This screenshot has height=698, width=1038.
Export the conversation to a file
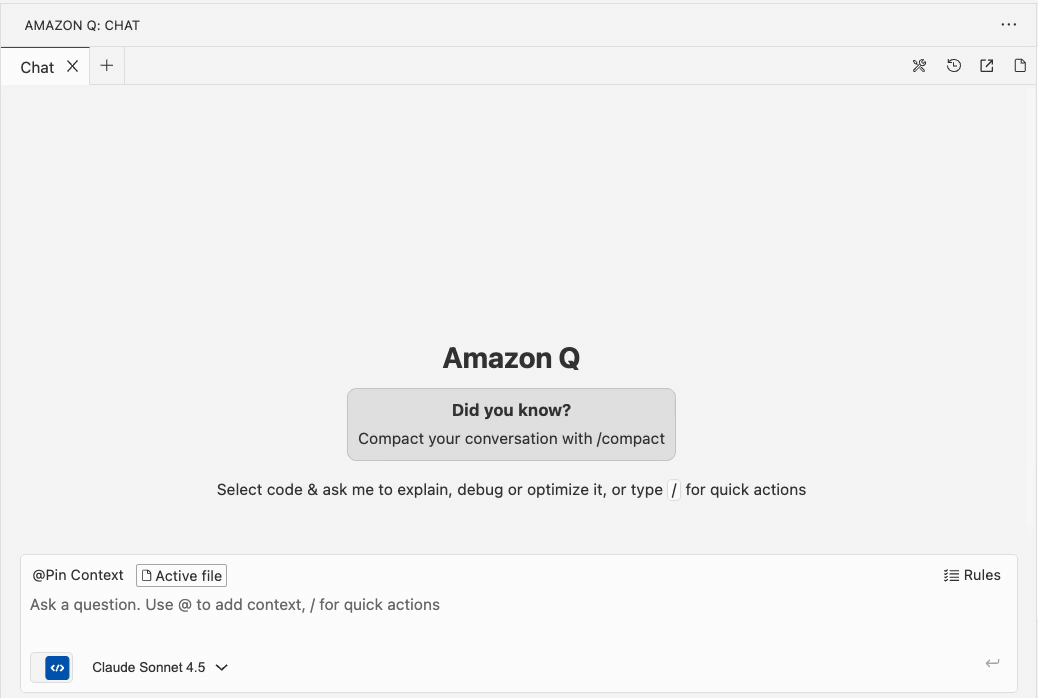[x=1020, y=65]
